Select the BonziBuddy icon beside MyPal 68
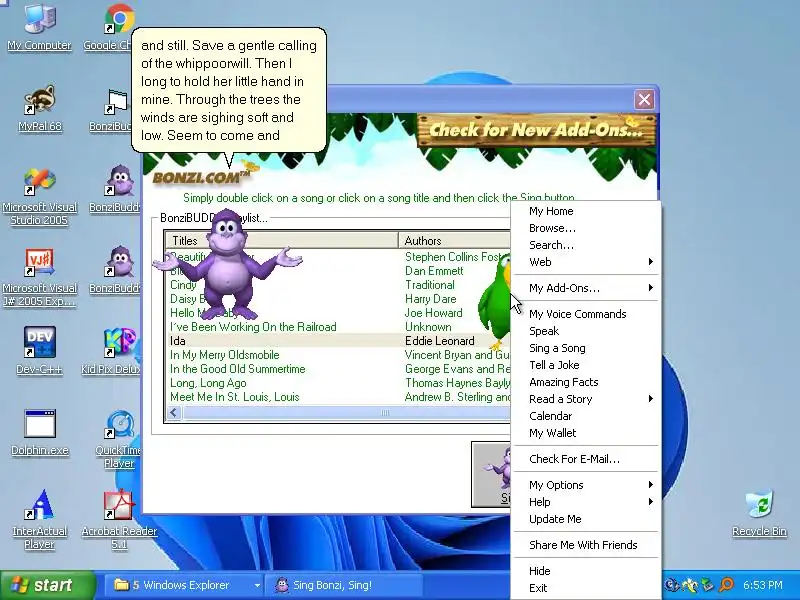 (117, 101)
